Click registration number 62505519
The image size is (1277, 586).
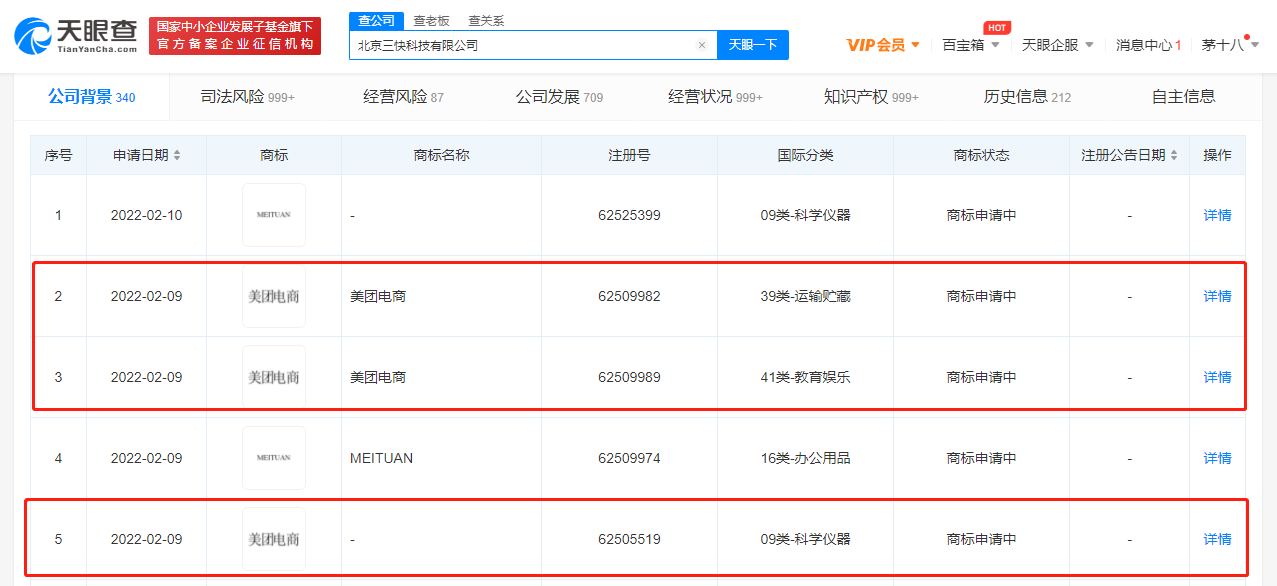point(629,539)
